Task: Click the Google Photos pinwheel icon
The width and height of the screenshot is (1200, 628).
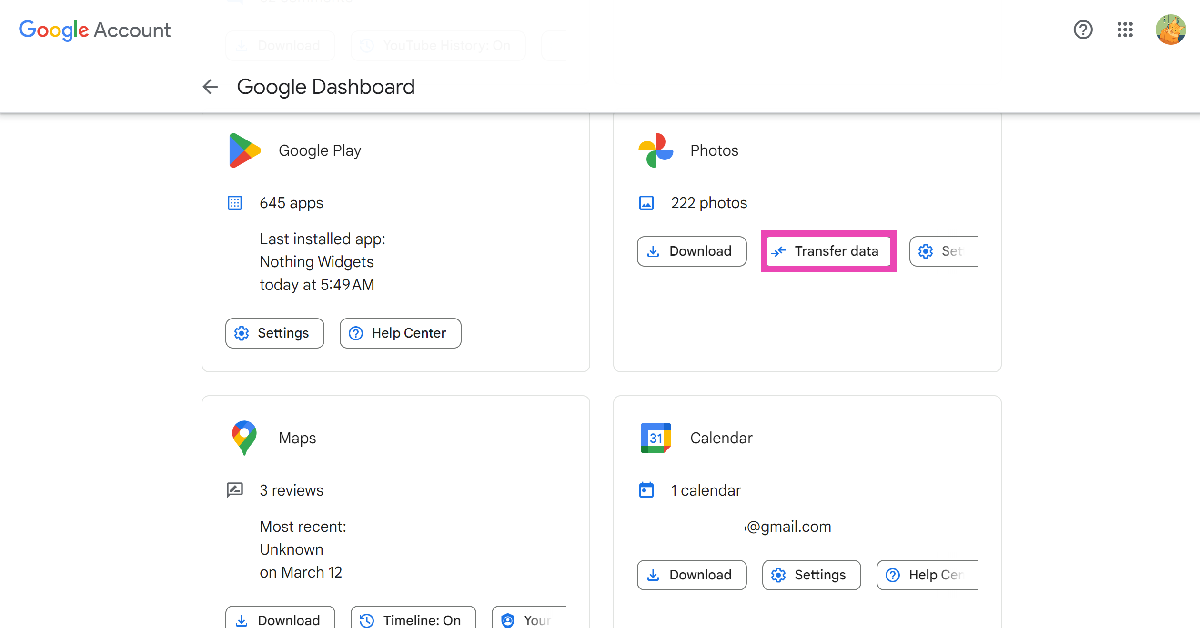Action: 656,150
